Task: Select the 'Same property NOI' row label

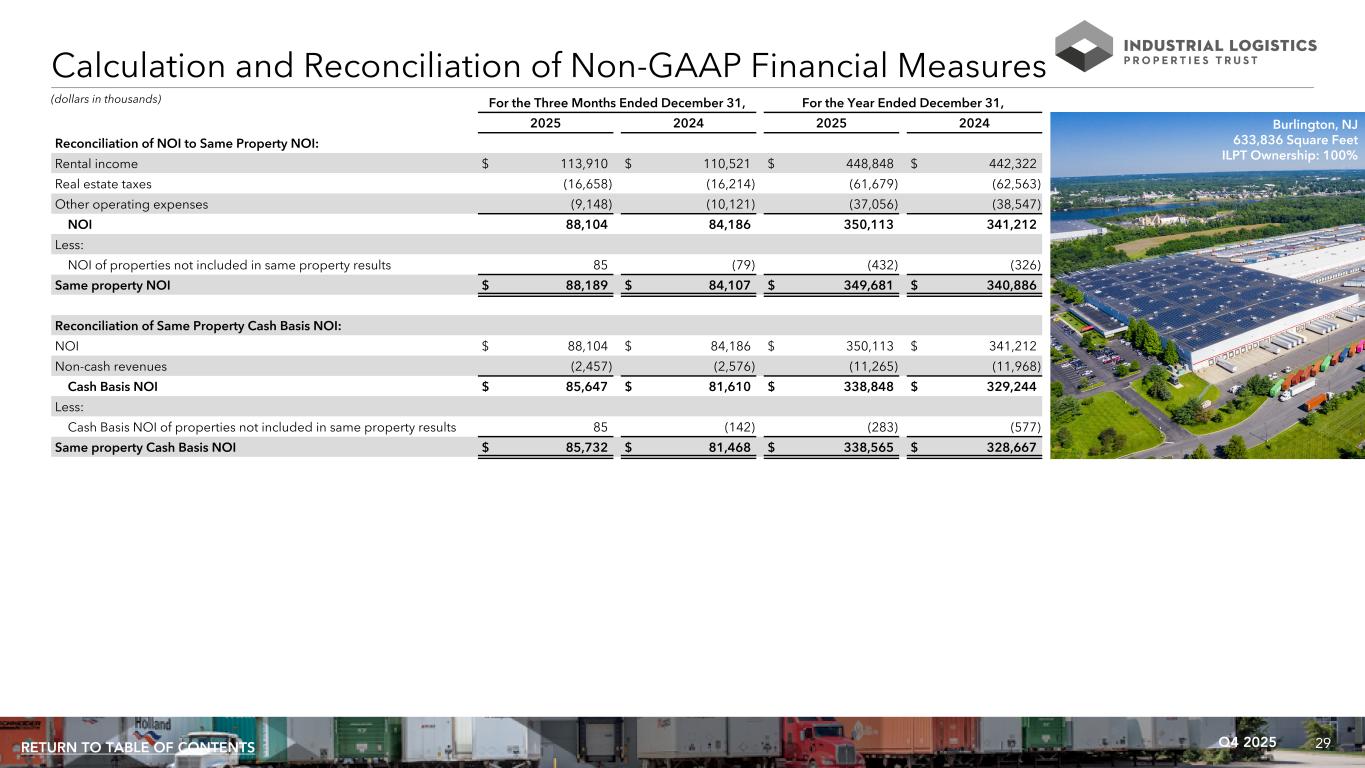Action: point(112,286)
